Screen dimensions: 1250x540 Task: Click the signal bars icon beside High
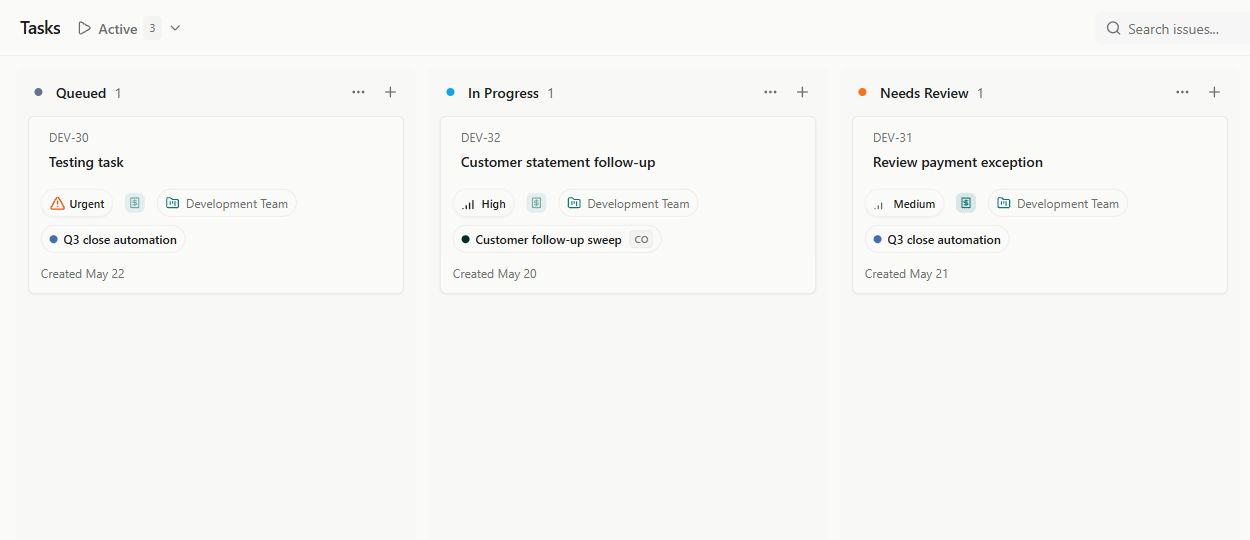pyautogui.click(x=469, y=204)
